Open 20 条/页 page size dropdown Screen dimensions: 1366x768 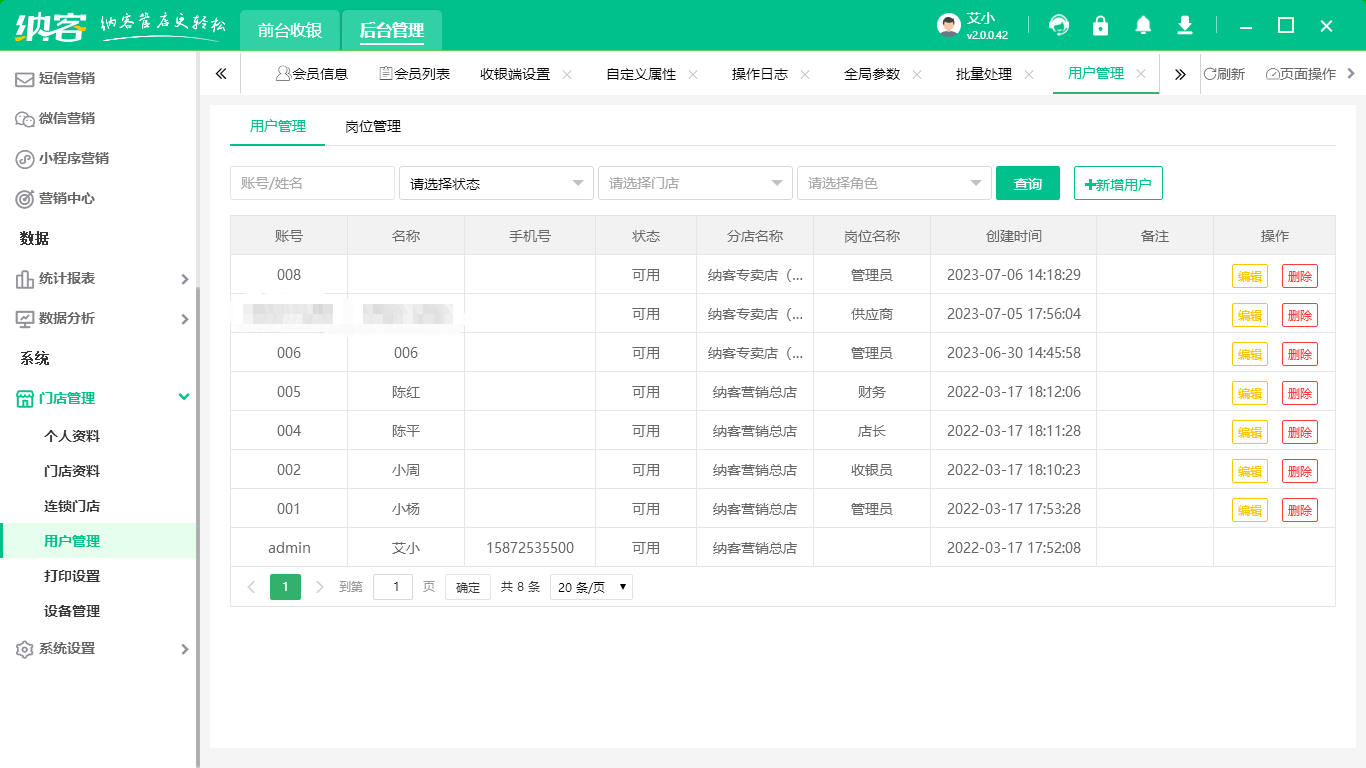coord(591,587)
